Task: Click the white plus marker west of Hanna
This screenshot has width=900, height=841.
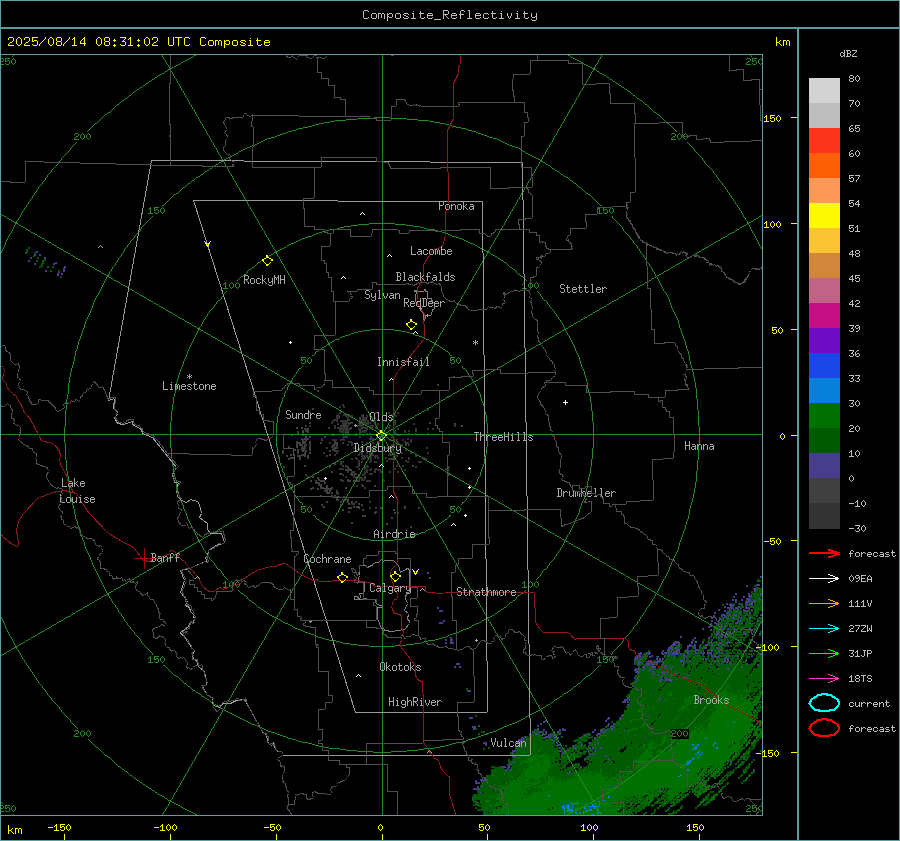Action: 565,402
